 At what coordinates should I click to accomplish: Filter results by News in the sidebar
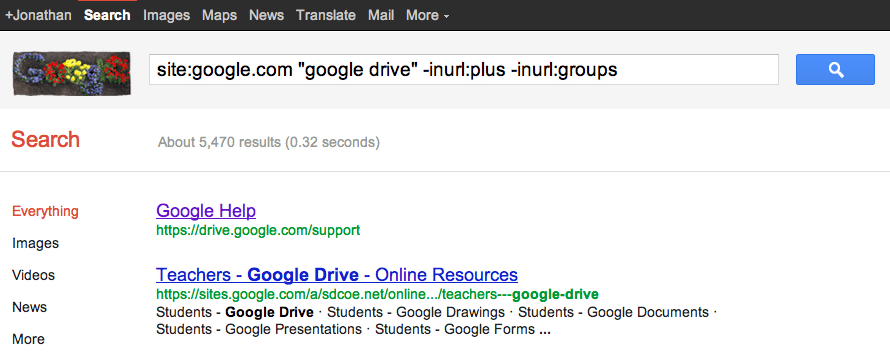[x=30, y=307]
